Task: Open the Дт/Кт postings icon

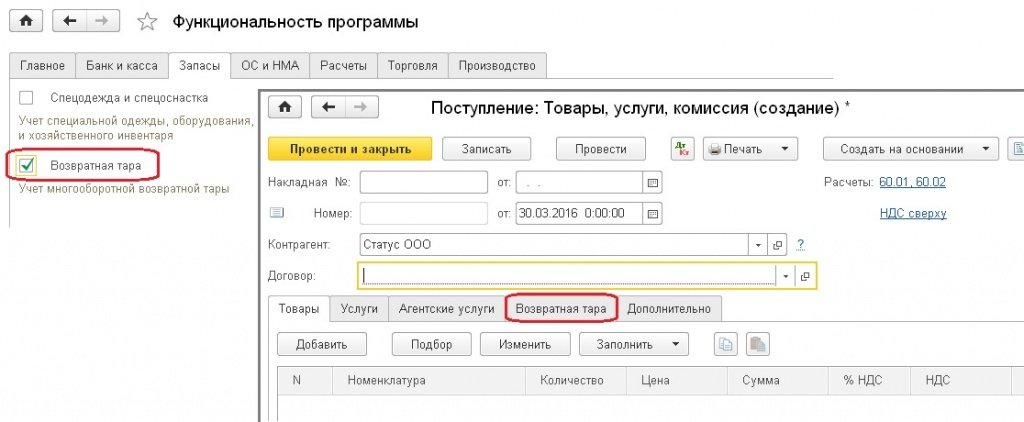Action: point(683,149)
